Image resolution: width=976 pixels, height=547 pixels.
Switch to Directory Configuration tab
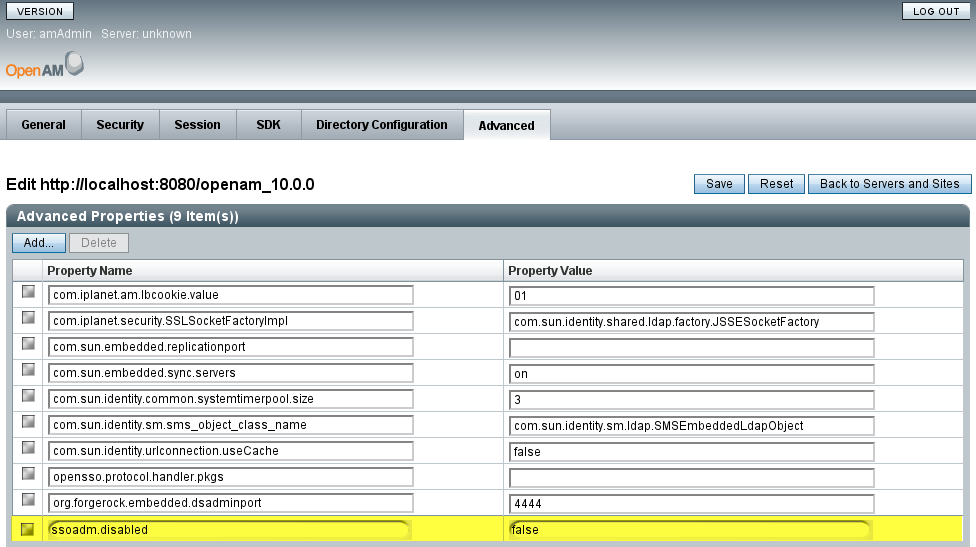coord(382,125)
